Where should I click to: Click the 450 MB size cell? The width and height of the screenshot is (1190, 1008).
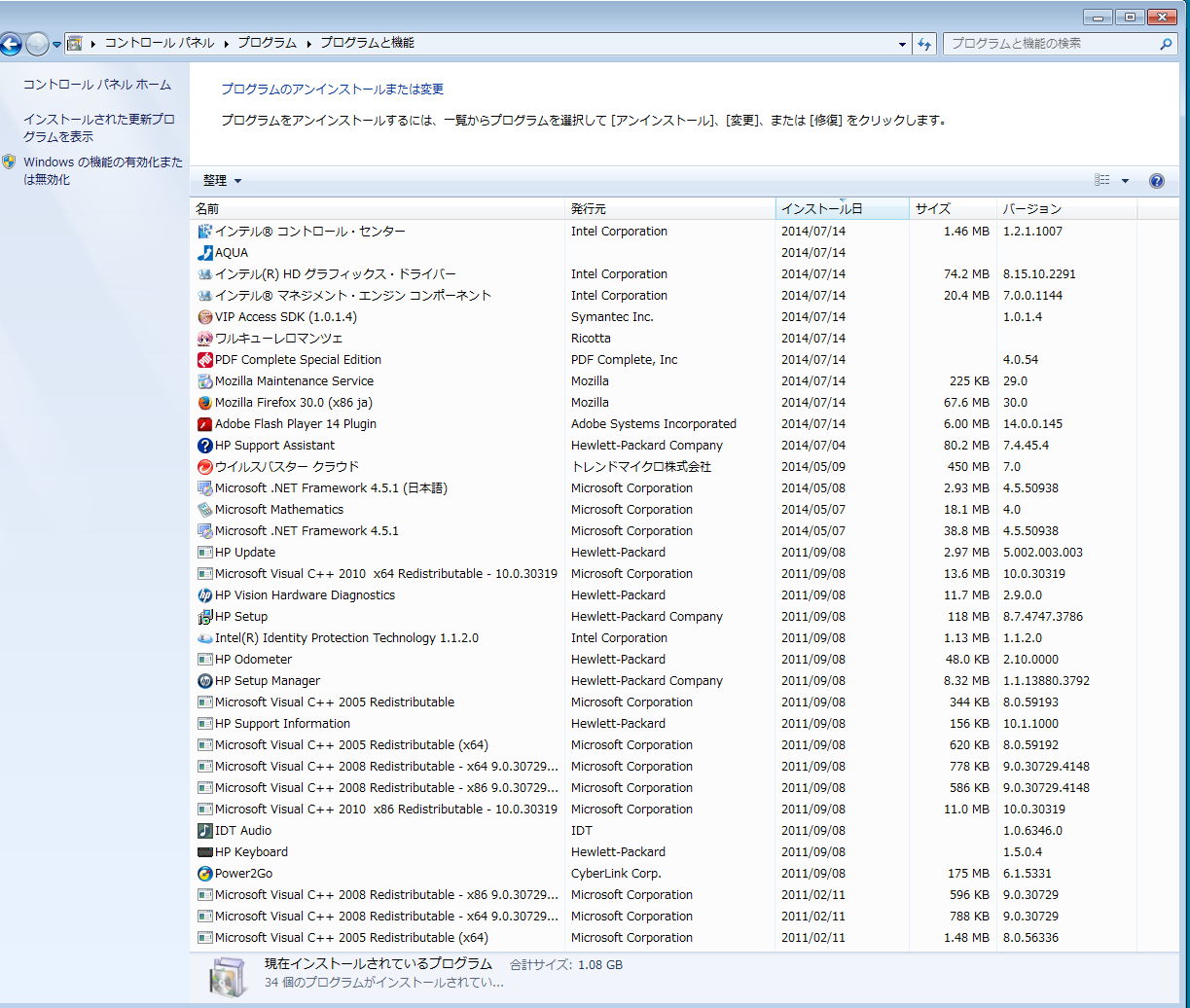pos(965,467)
